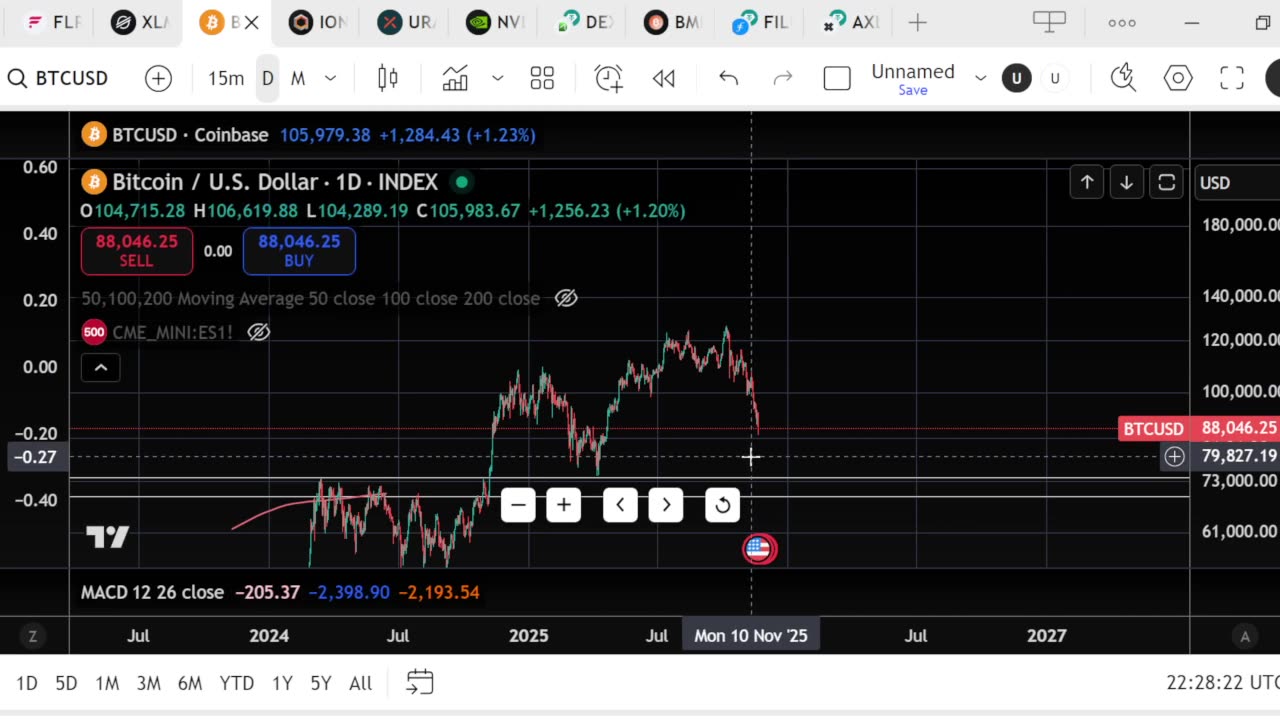Expand the timeframe interval dropdown
Screen dimensions: 1280x720
(331, 78)
